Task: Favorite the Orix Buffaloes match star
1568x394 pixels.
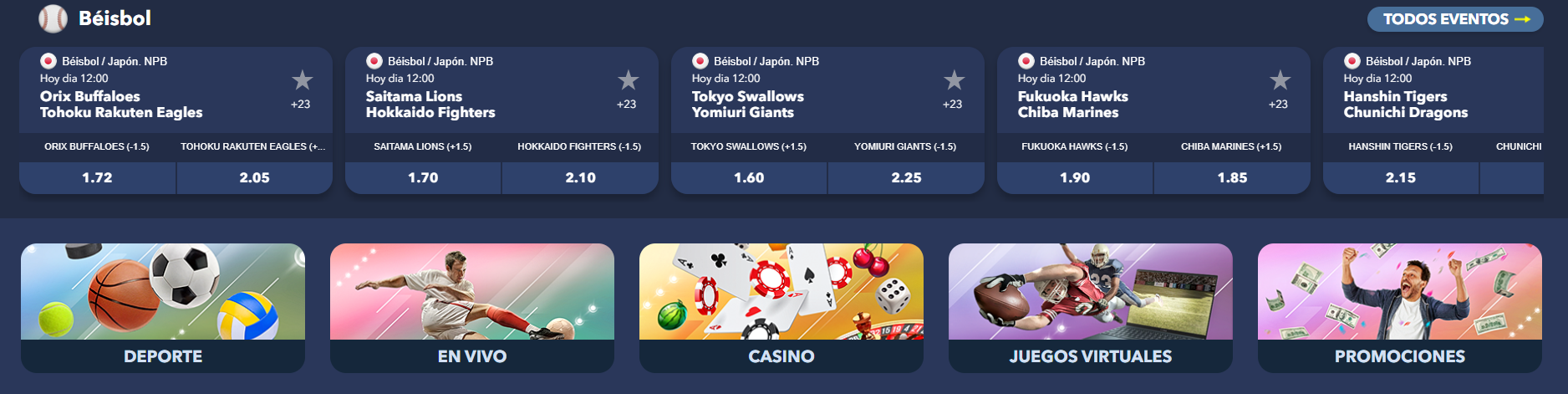Action: point(302,80)
